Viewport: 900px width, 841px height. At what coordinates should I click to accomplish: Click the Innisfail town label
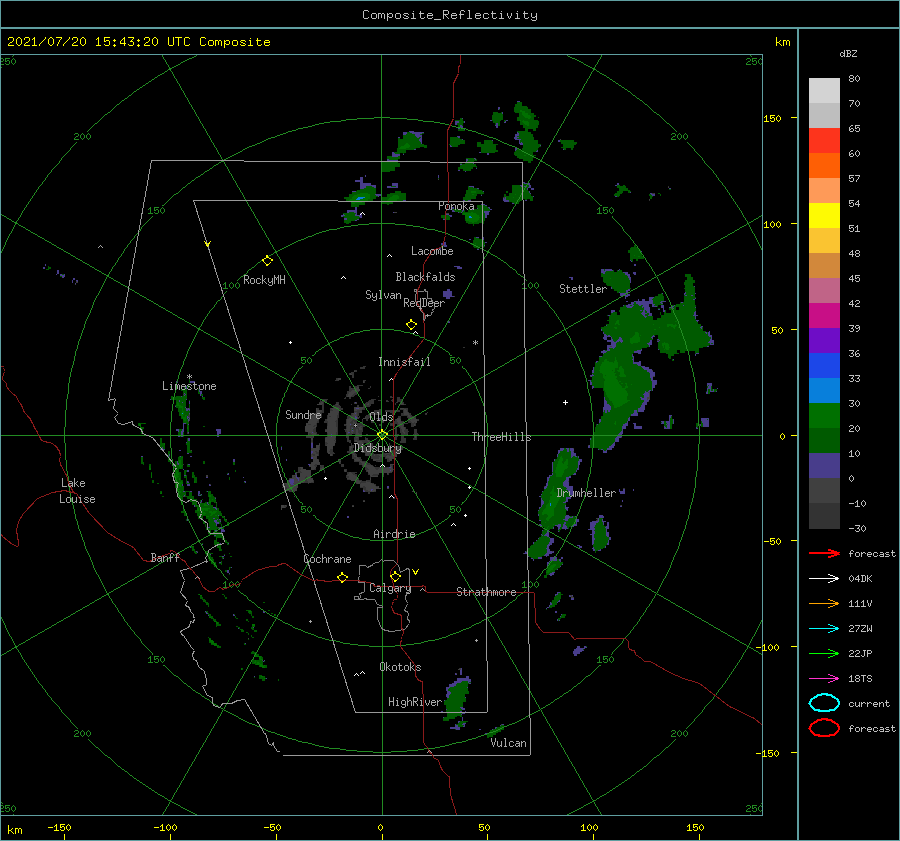coord(404,362)
